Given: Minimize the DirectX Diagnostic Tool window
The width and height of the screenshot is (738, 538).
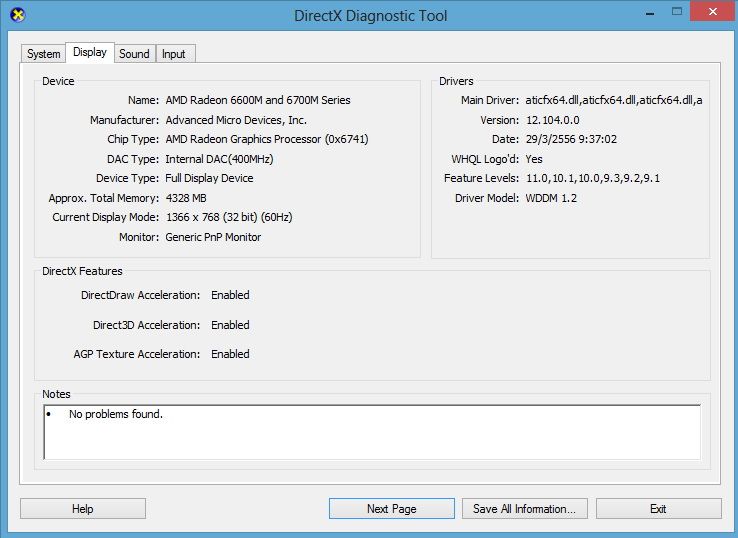Looking at the screenshot, I should point(650,13).
